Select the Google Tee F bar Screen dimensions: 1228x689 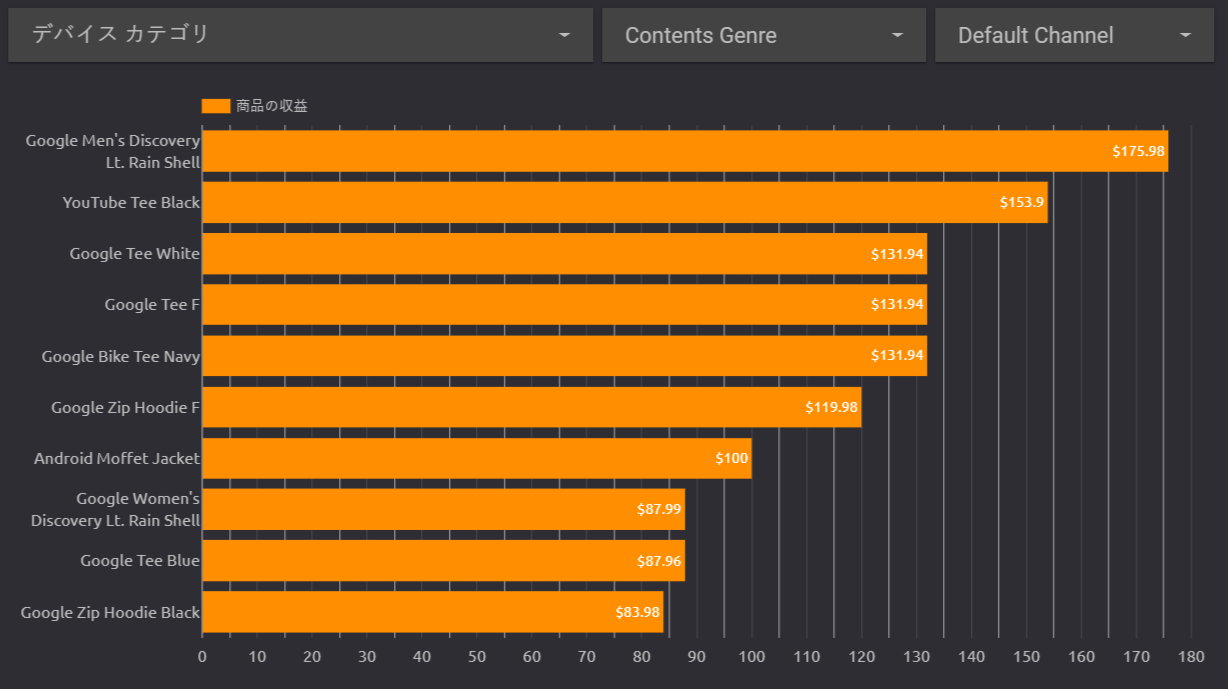point(564,305)
